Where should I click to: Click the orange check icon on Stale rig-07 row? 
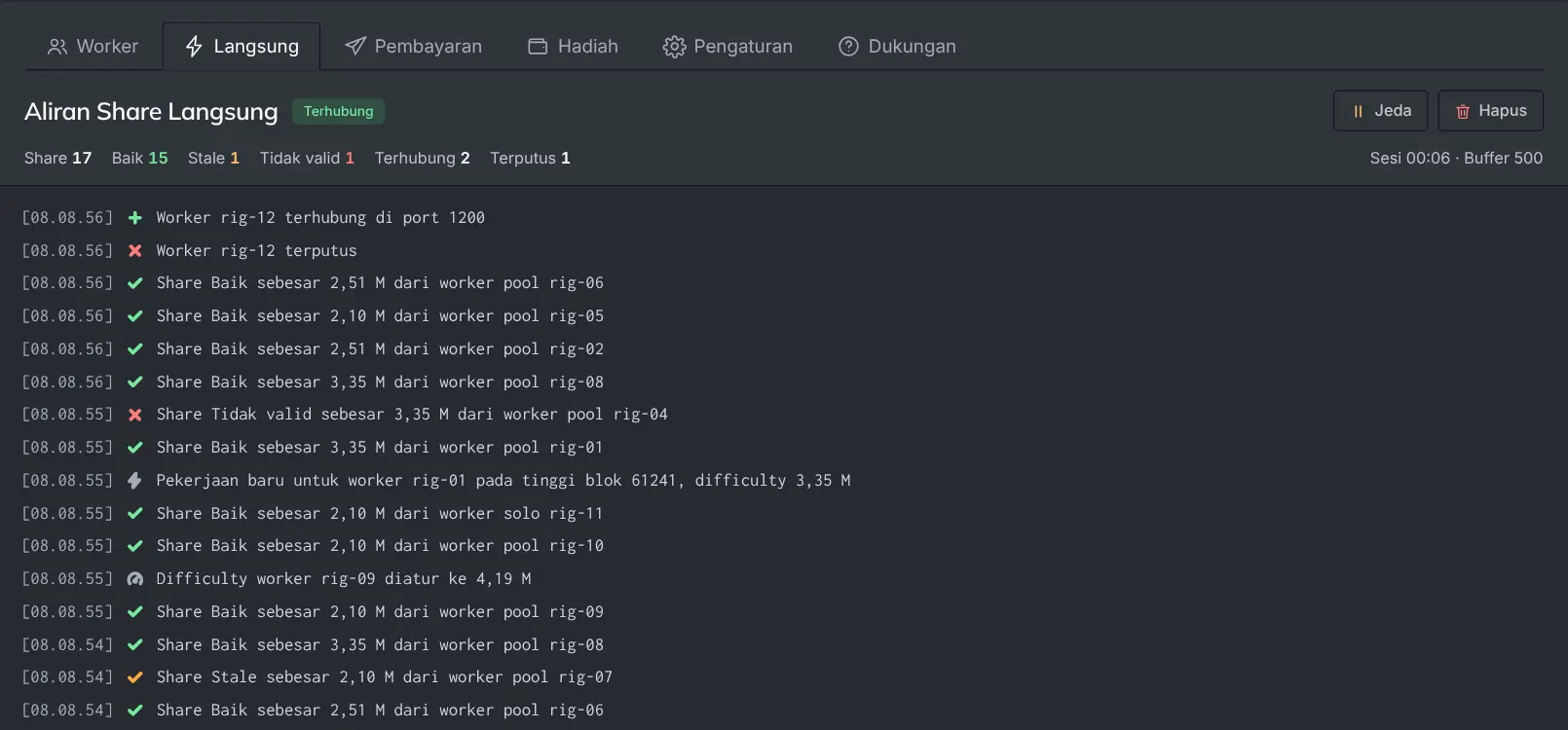click(135, 677)
